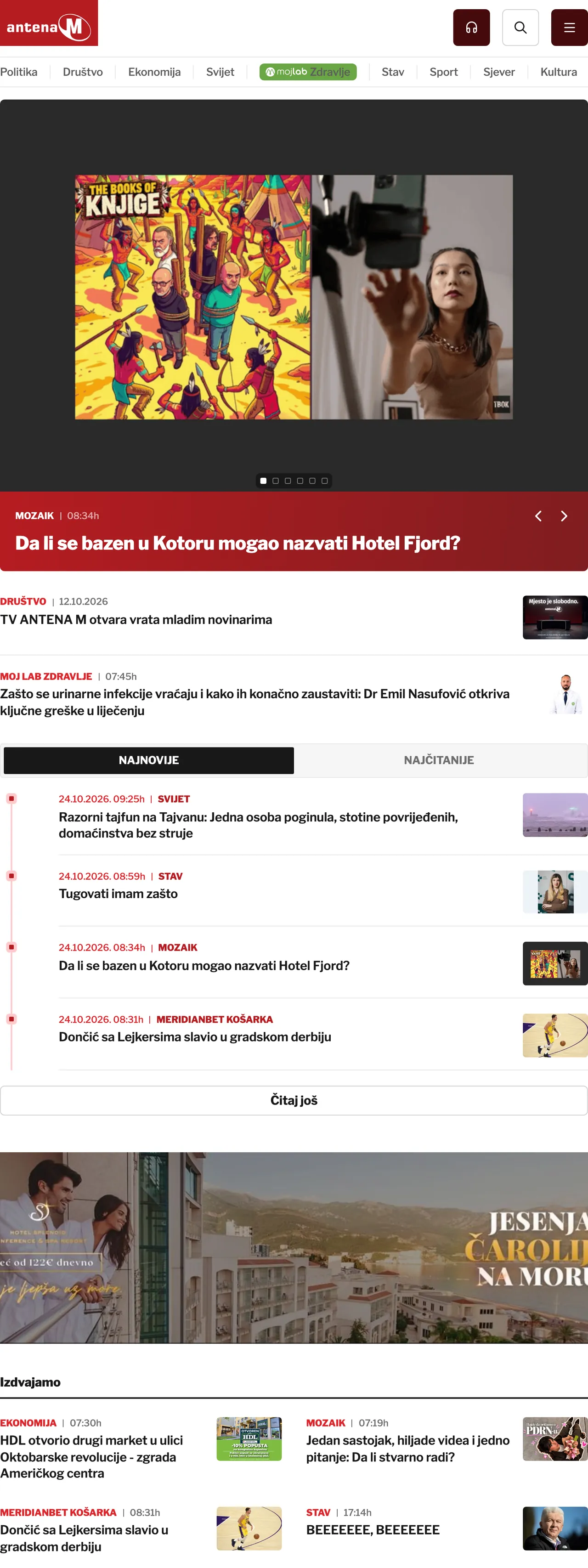Click MERIDIANBET KOŠARKA label in latest list
Screen dimensions: 588x1568
tap(214, 1019)
